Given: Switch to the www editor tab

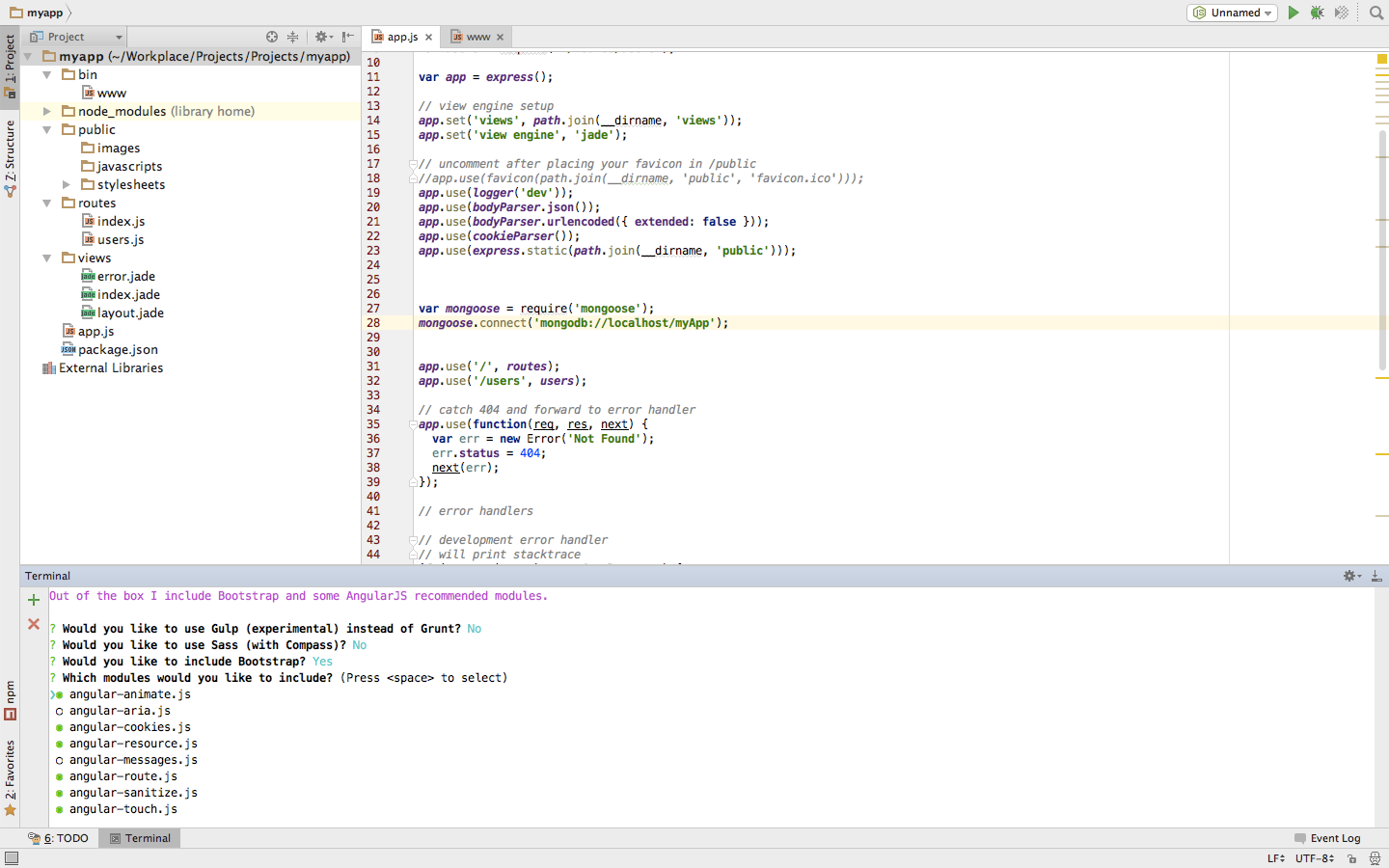Looking at the screenshot, I should [477, 37].
